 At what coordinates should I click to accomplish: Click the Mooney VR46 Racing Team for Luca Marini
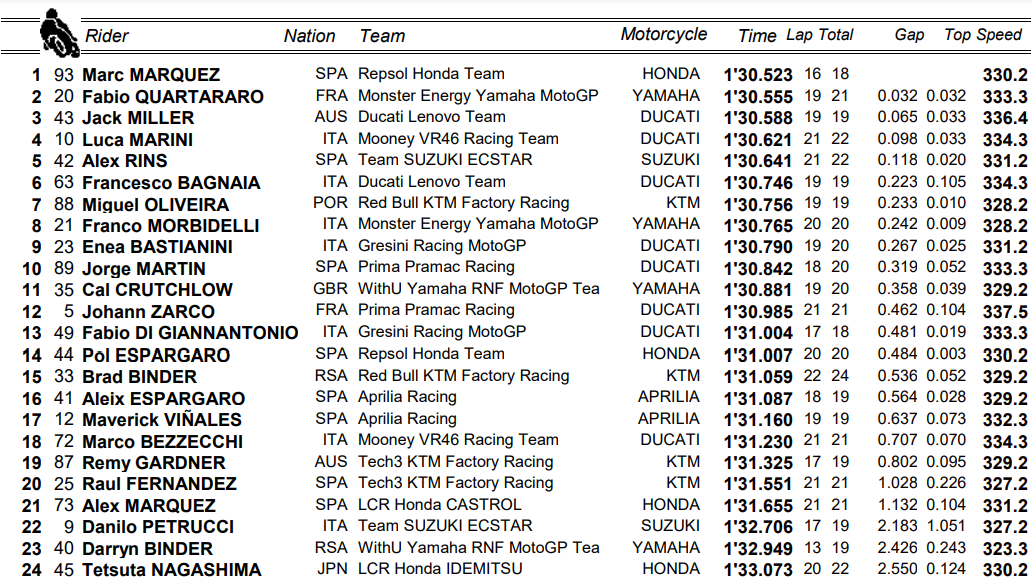pos(458,139)
